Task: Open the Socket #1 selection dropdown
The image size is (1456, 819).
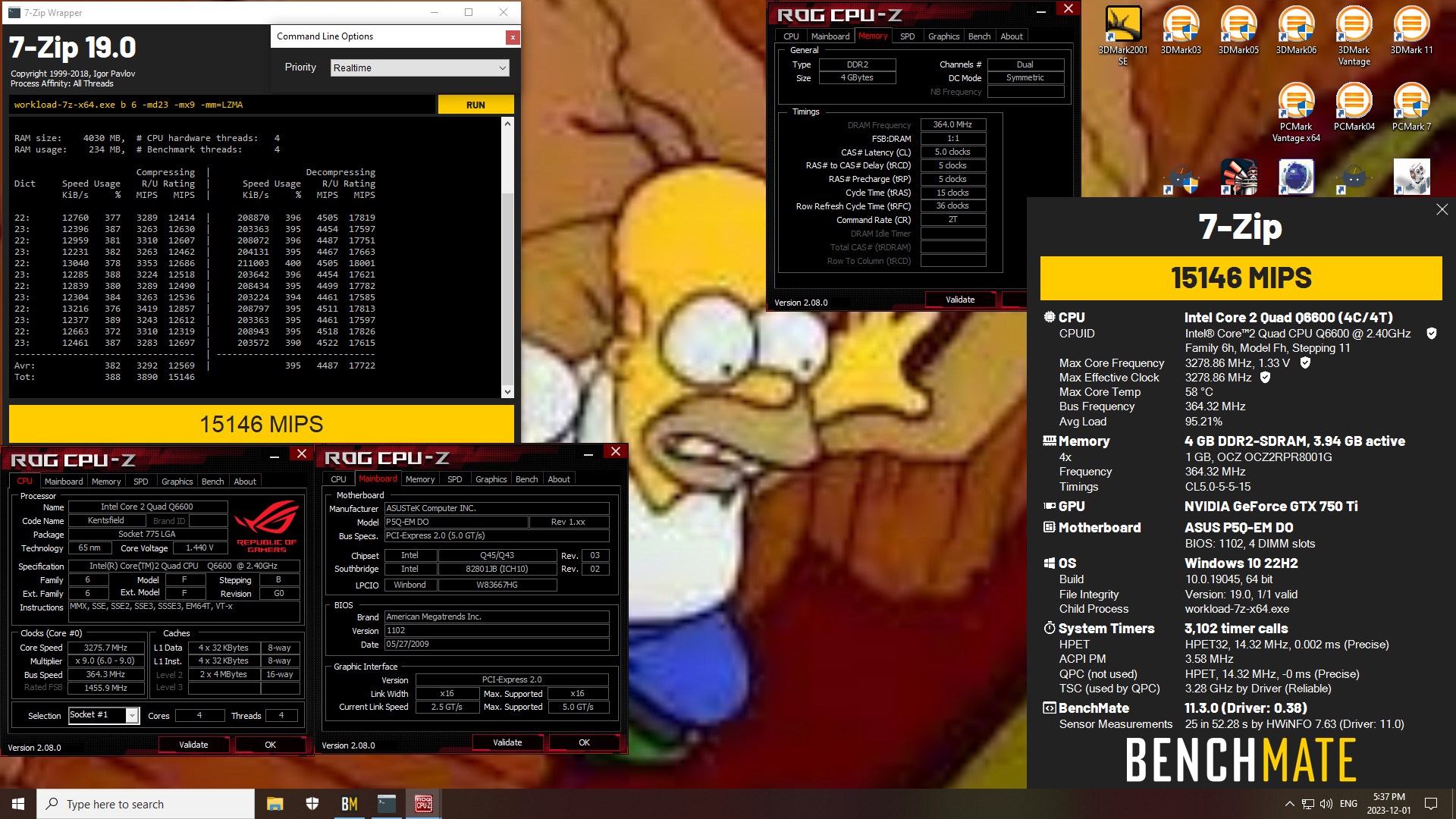Action: pyautogui.click(x=103, y=715)
